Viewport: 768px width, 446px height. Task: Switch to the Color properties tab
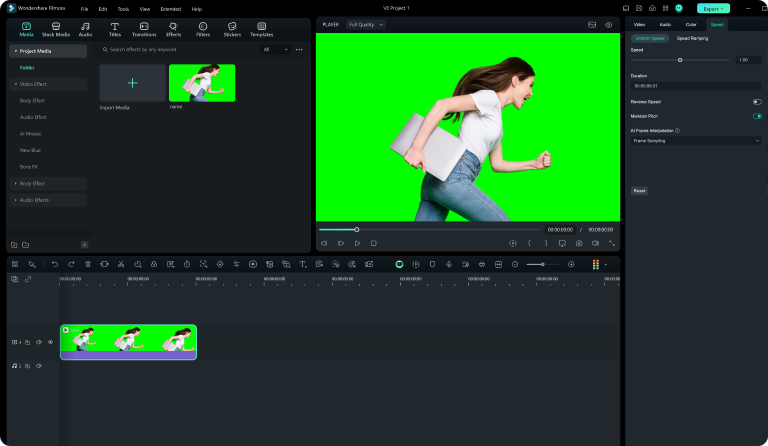(x=691, y=24)
